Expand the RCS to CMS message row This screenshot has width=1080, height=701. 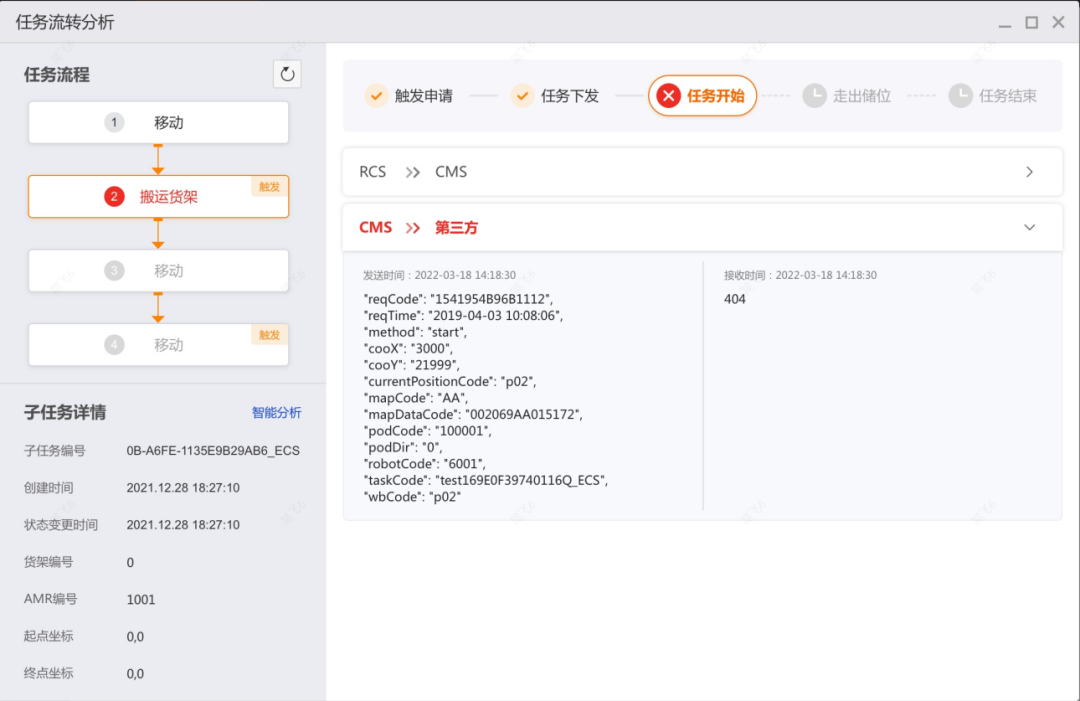click(x=1029, y=172)
